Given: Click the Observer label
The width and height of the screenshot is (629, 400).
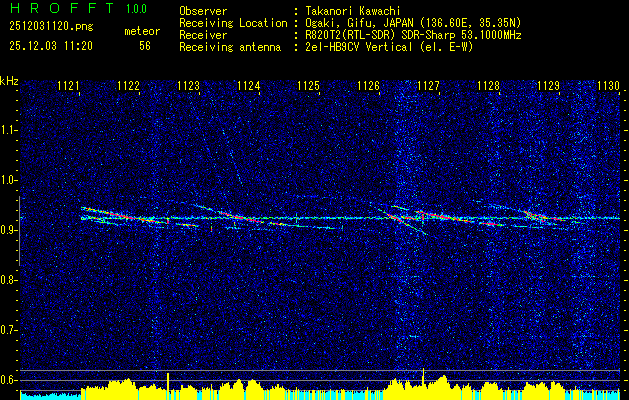Looking at the screenshot, I should (203, 11).
